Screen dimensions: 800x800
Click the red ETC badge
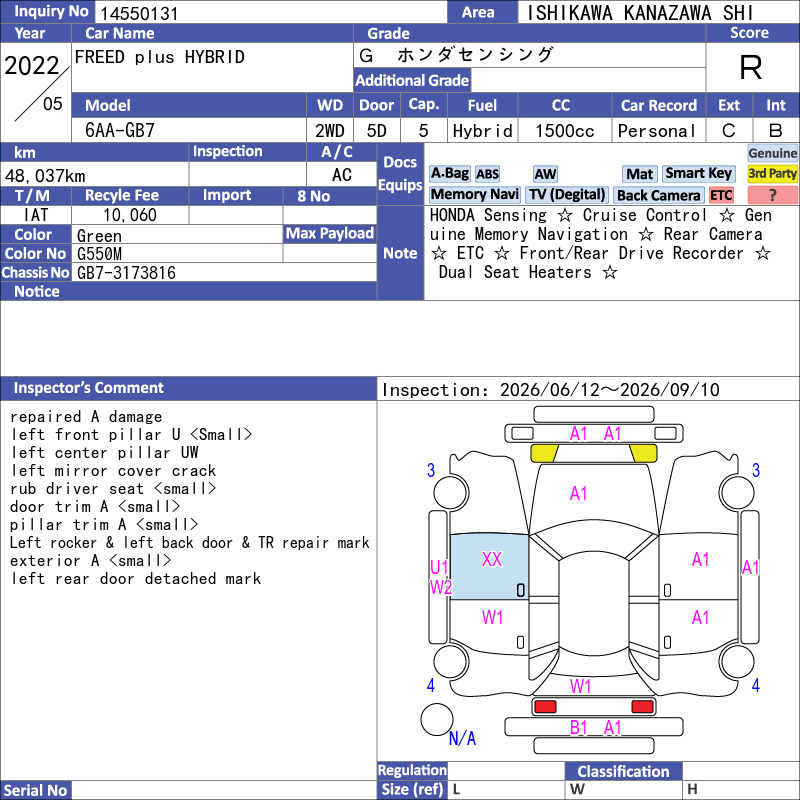[721, 195]
